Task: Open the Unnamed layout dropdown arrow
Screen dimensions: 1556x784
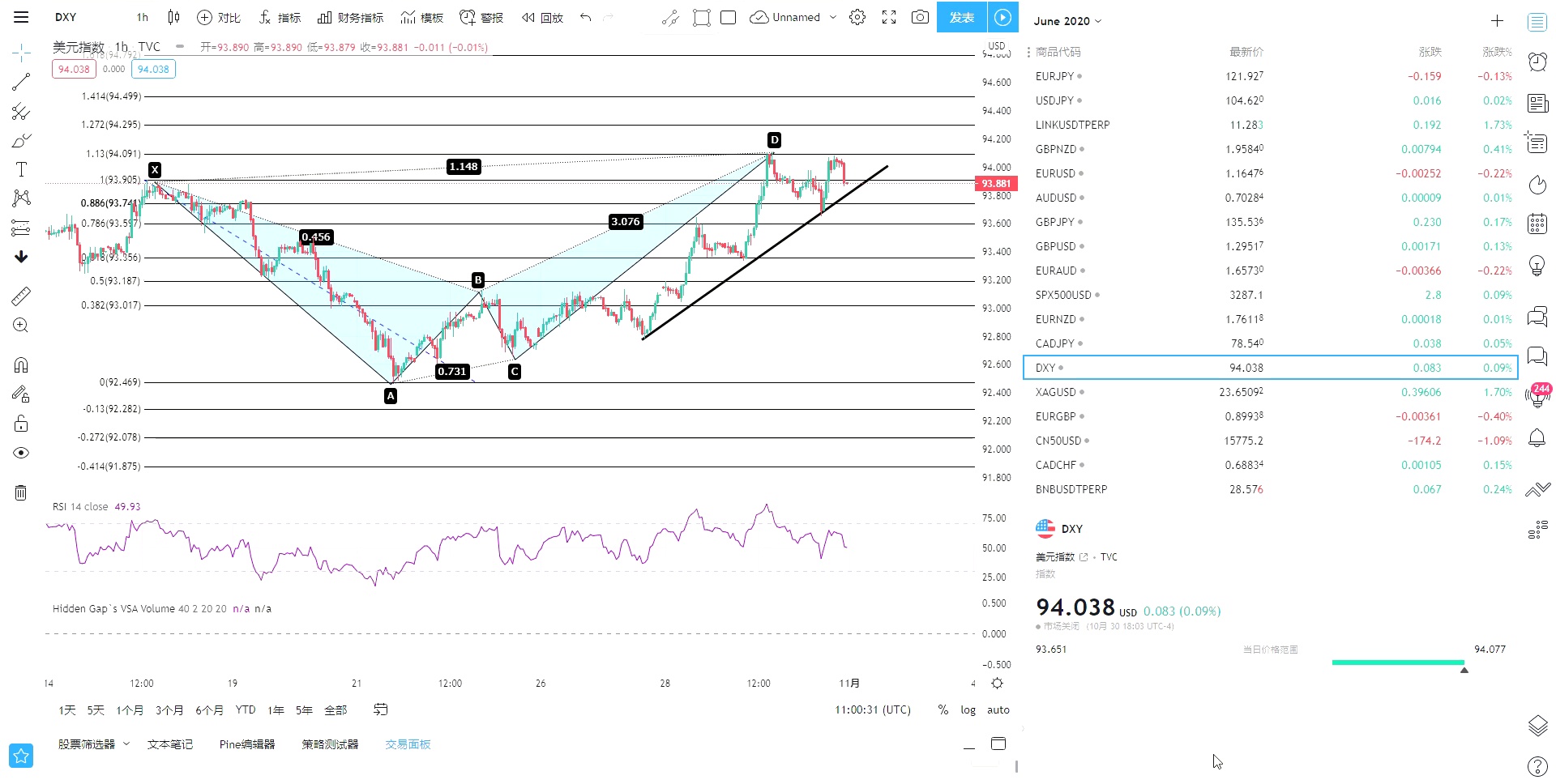Action: (x=833, y=17)
